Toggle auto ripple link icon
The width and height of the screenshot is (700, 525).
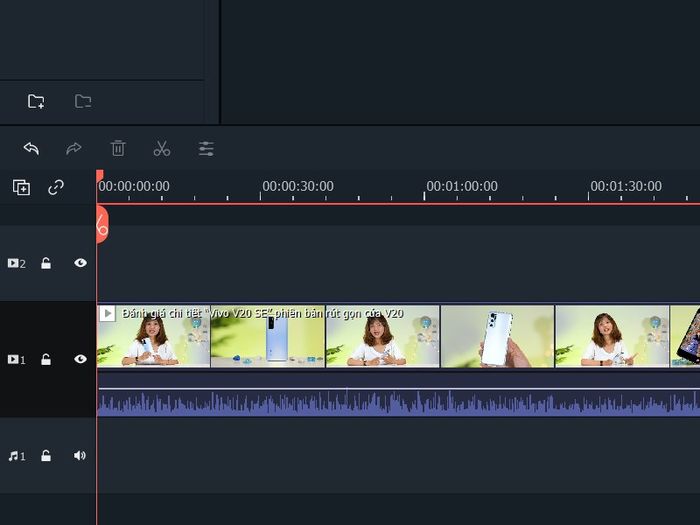coord(56,187)
